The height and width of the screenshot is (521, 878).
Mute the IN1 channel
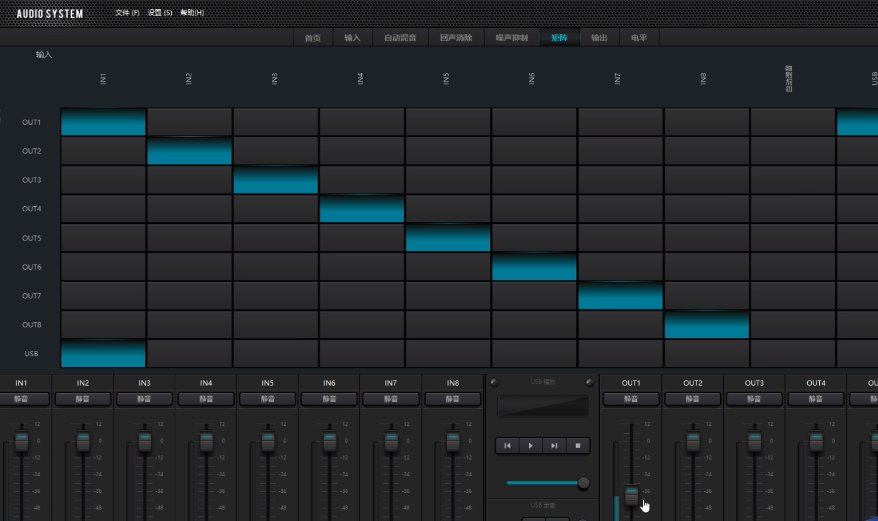[21, 399]
